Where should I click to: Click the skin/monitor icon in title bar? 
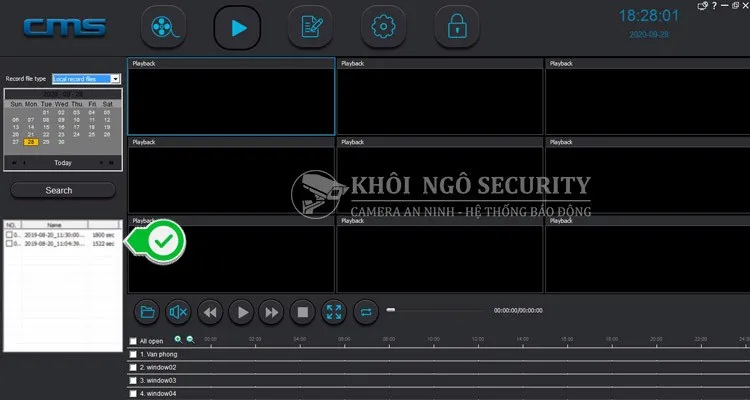(x=703, y=6)
